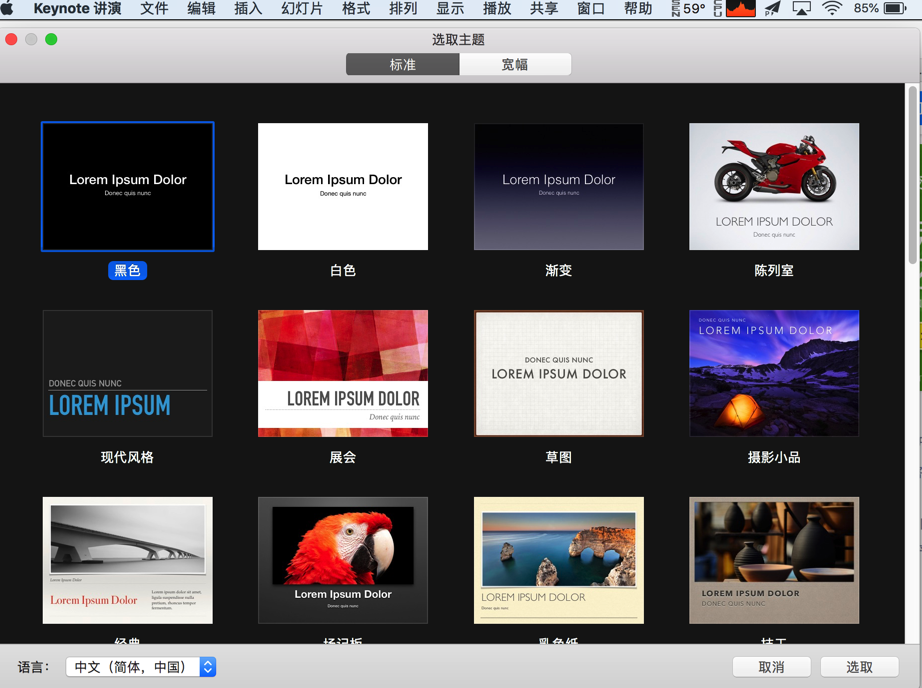Click the 白色 theme label

(343, 270)
